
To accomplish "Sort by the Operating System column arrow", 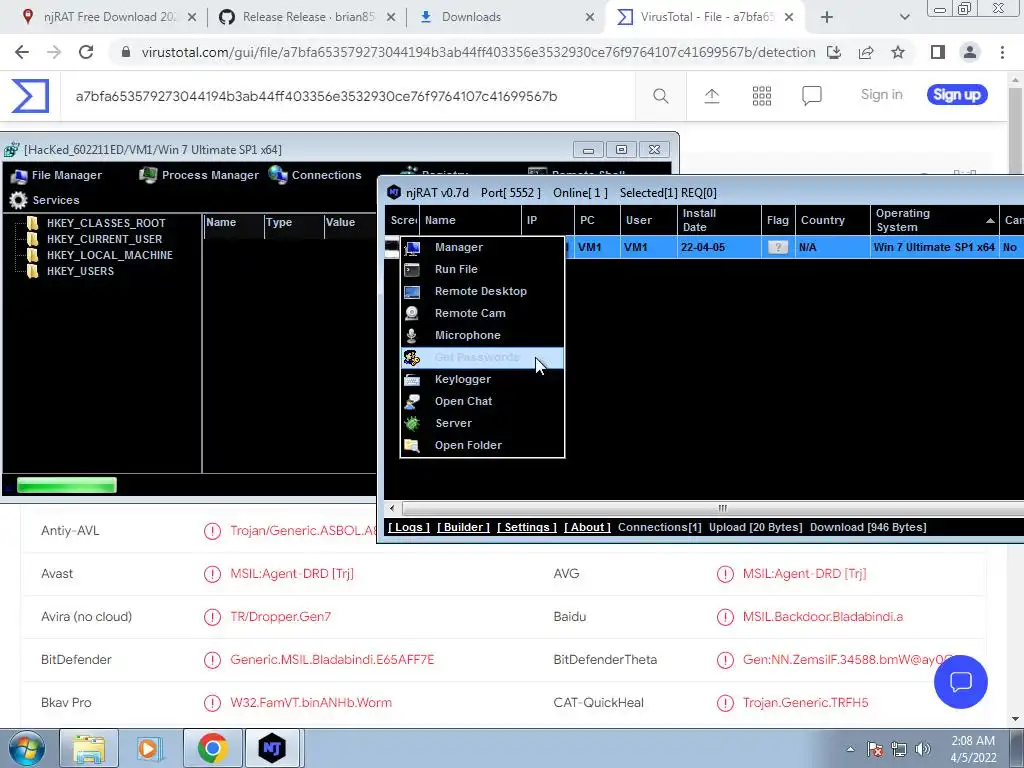I will pyautogui.click(x=990, y=221).
